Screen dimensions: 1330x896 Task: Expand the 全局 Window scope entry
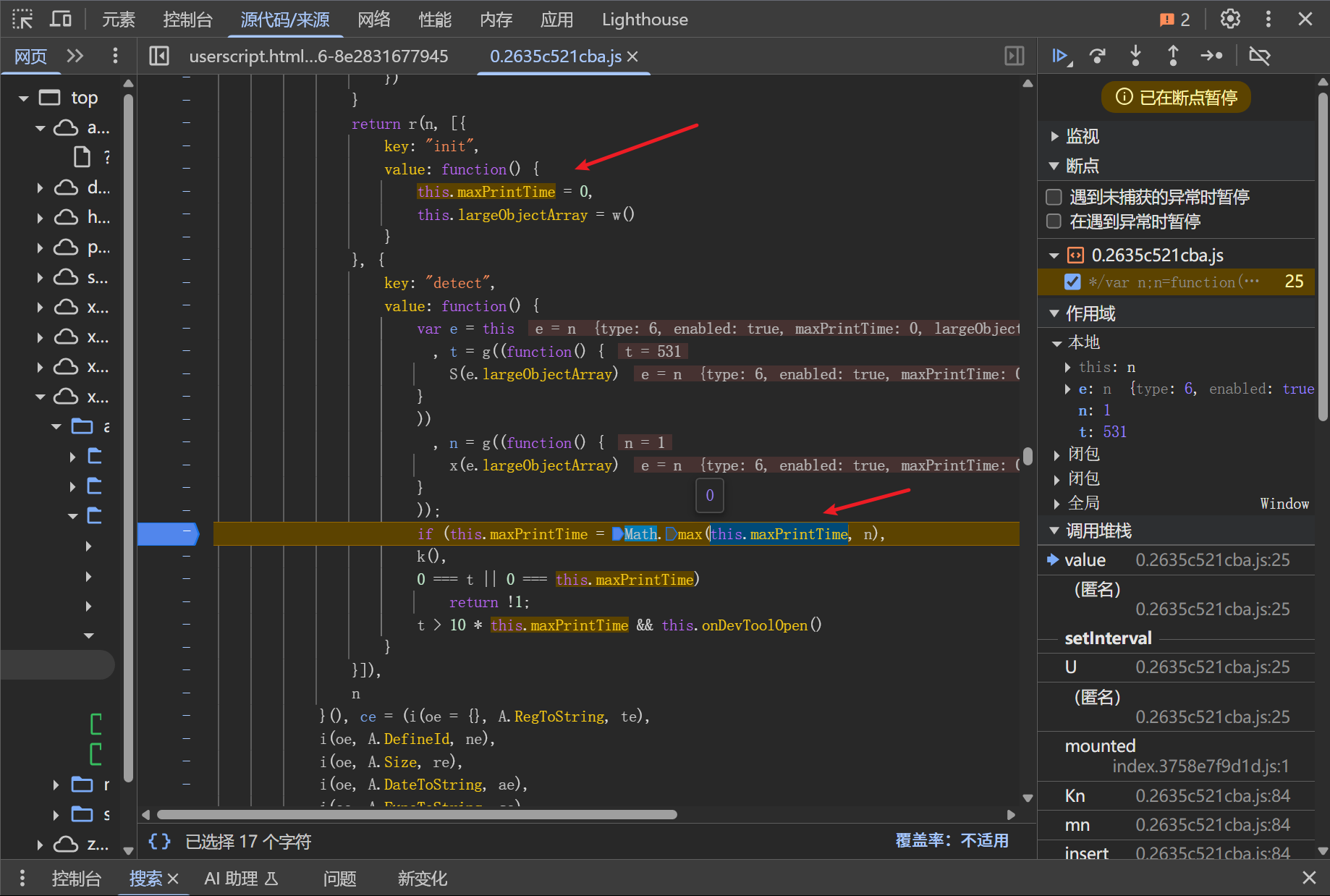1083,503
